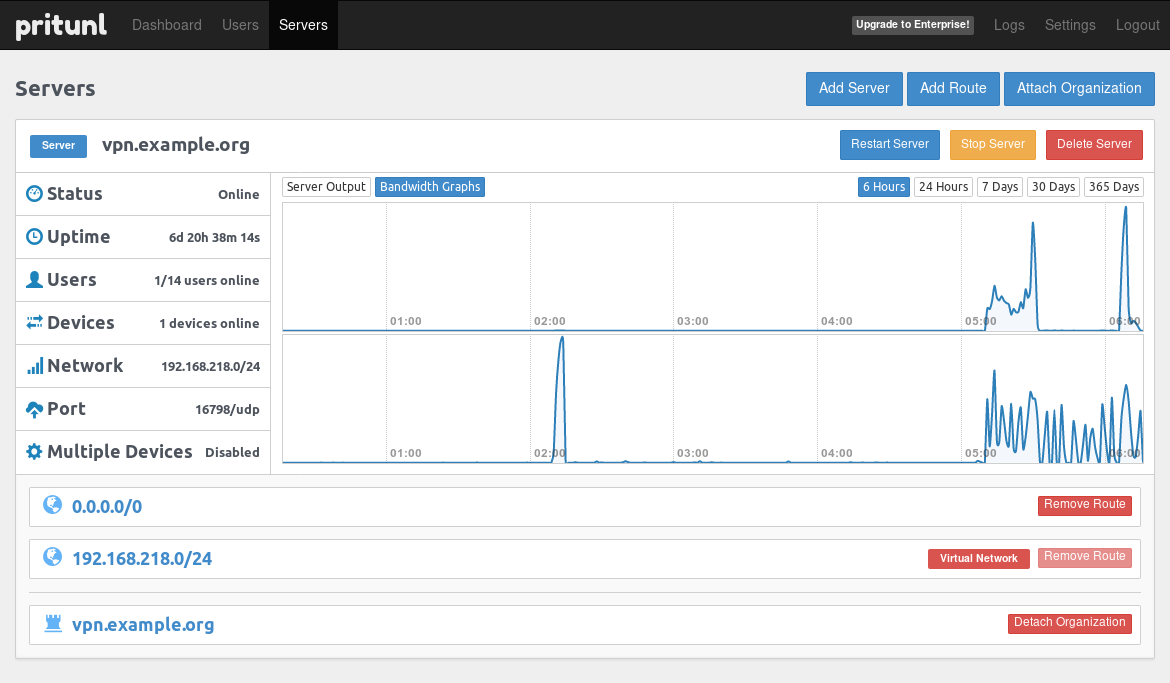Click Logout in the navigation bar

[1137, 25]
